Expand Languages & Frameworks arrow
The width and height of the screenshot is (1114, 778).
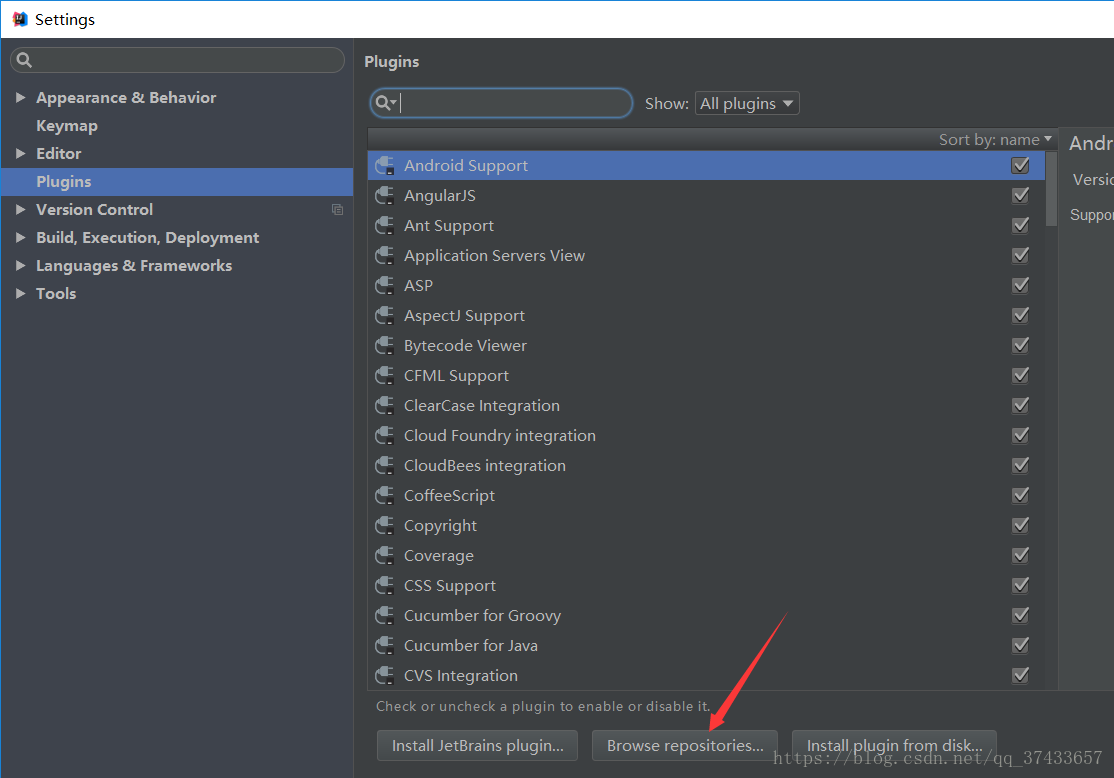click(21, 266)
